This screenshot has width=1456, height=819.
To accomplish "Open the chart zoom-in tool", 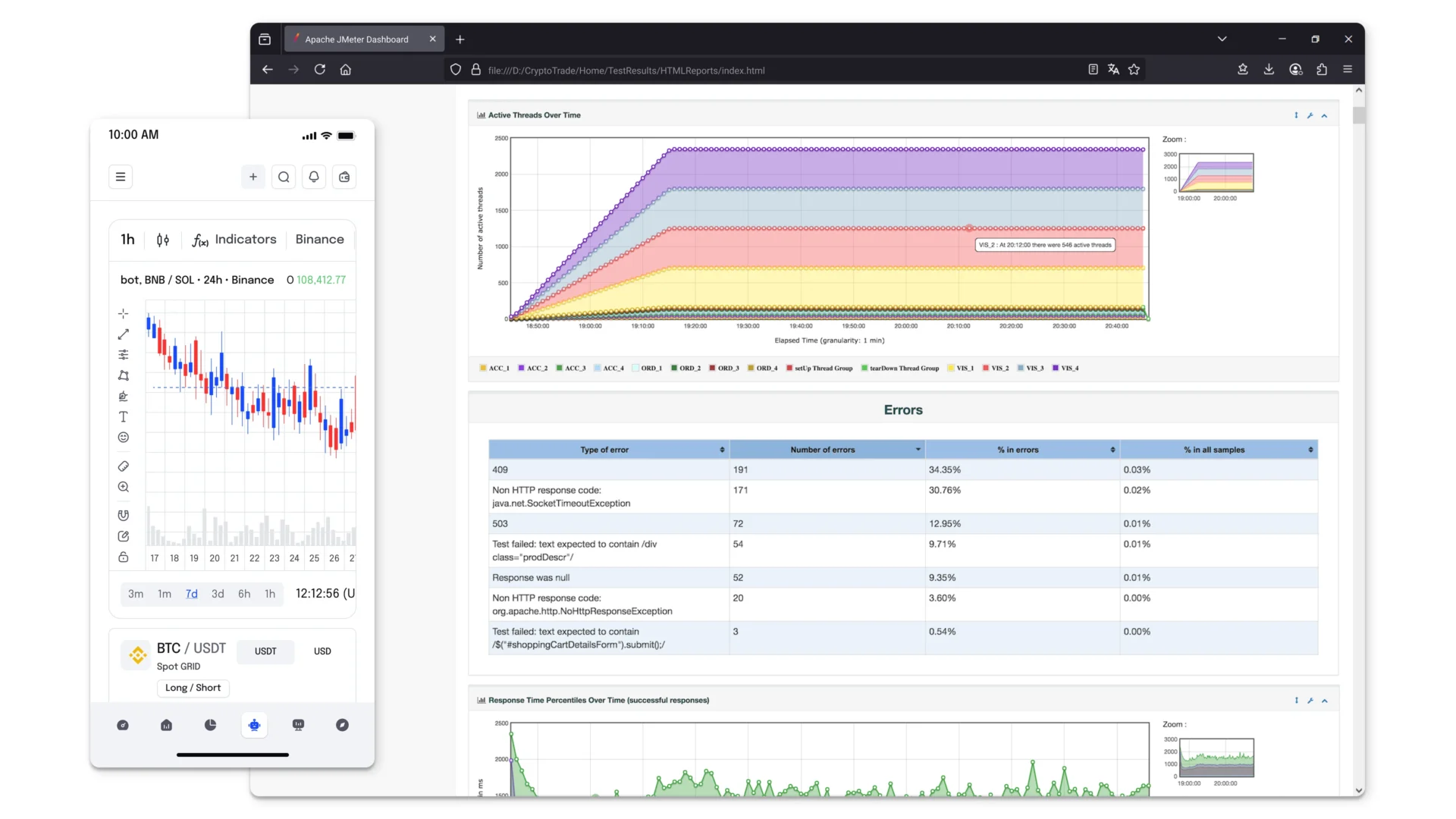I will (123, 488).
